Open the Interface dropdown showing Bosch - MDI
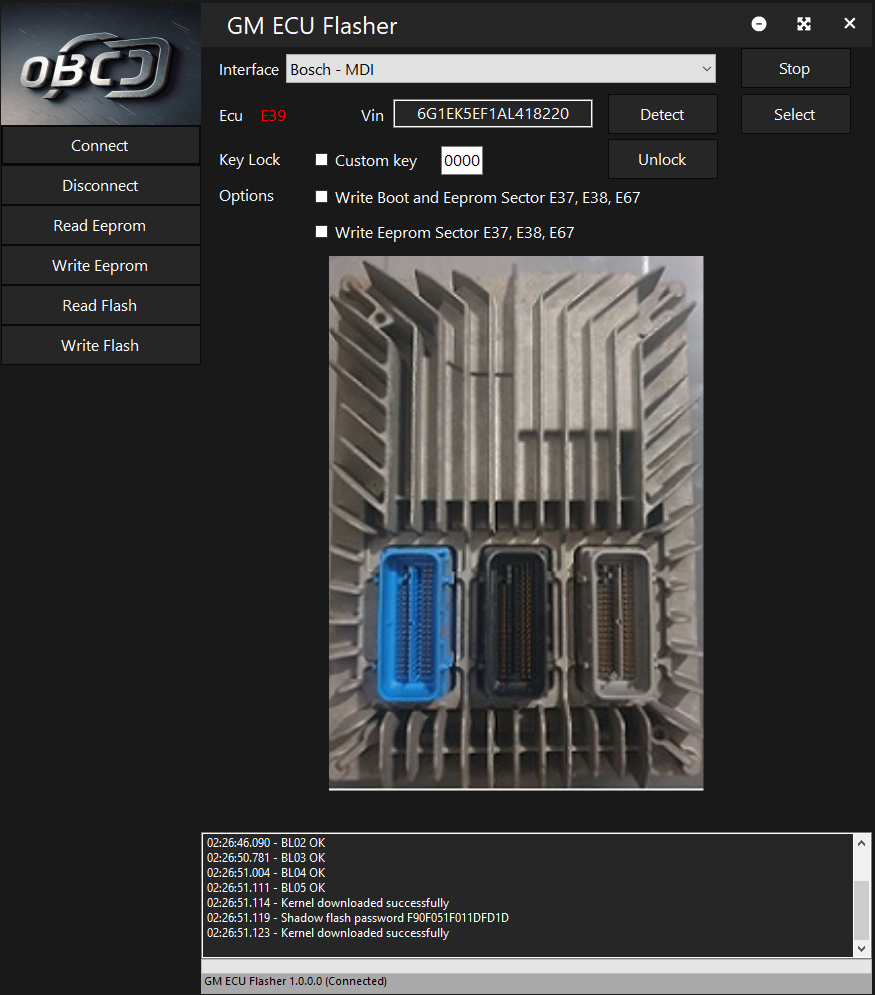The width and height of the screenshot is (875, 995). pos(501,69)
